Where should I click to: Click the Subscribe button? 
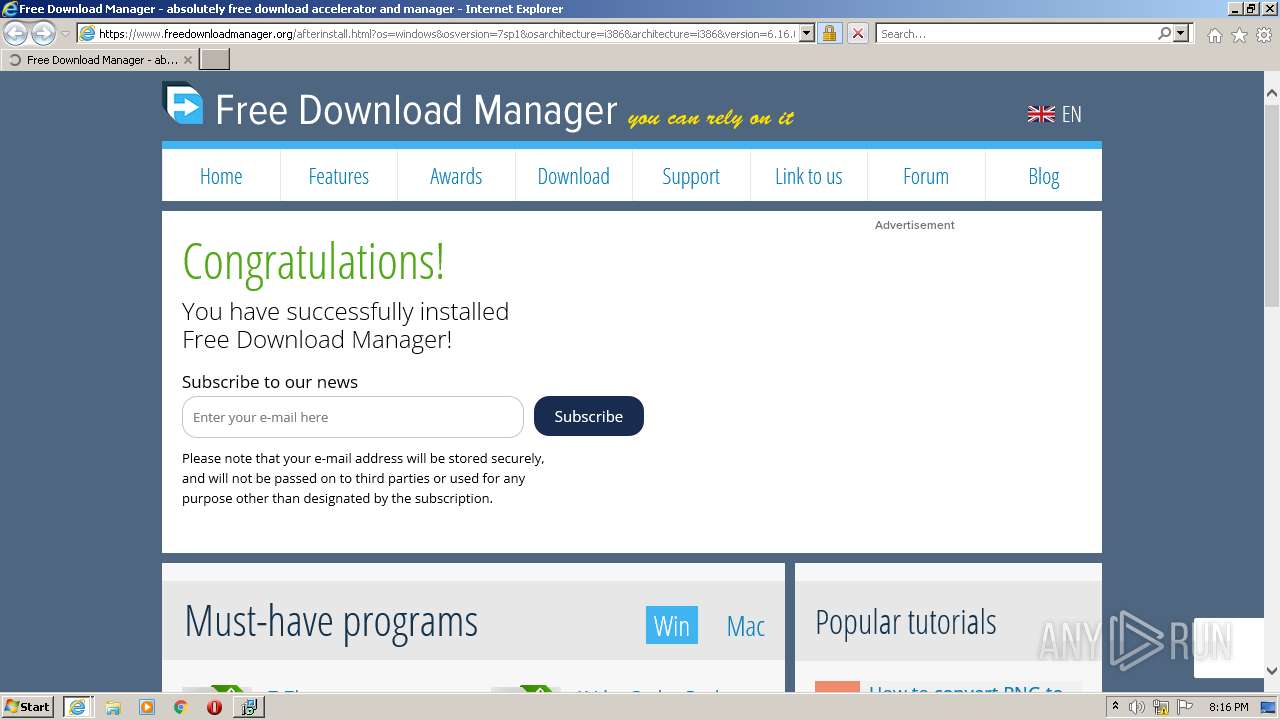coord(589,416)
